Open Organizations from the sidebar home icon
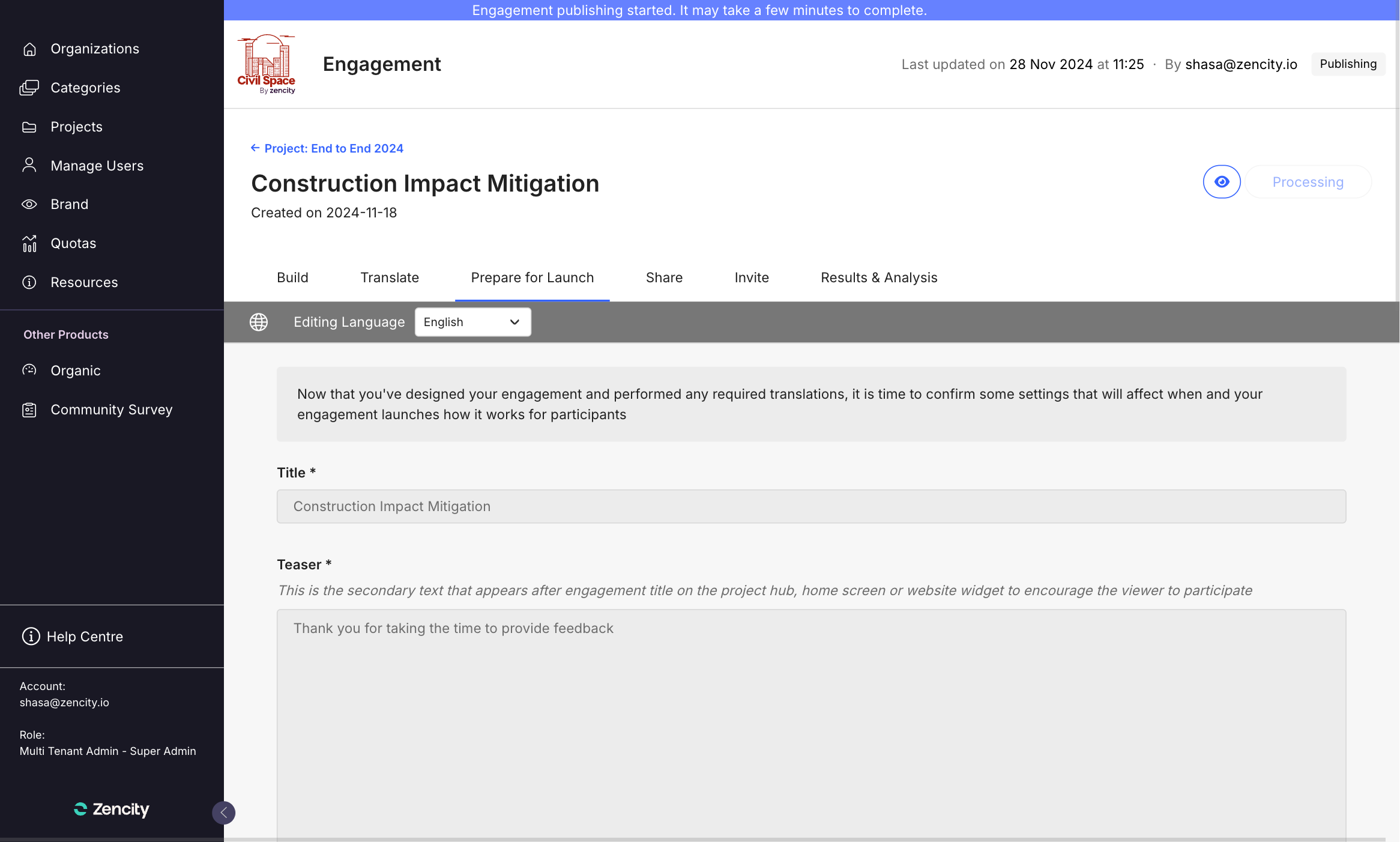This screenshot has height=842, width=1400. (x=29, y=49)
